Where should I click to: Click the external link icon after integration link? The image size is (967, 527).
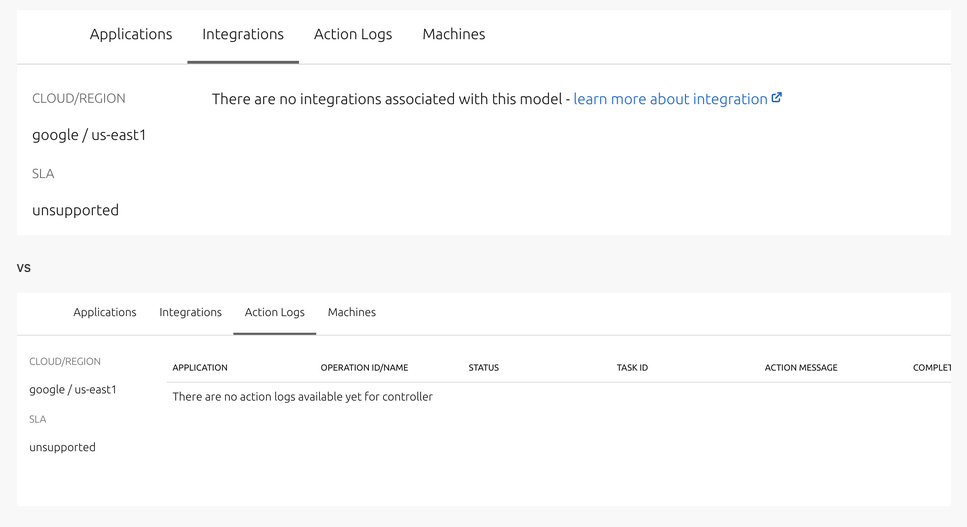coord(777,98)
